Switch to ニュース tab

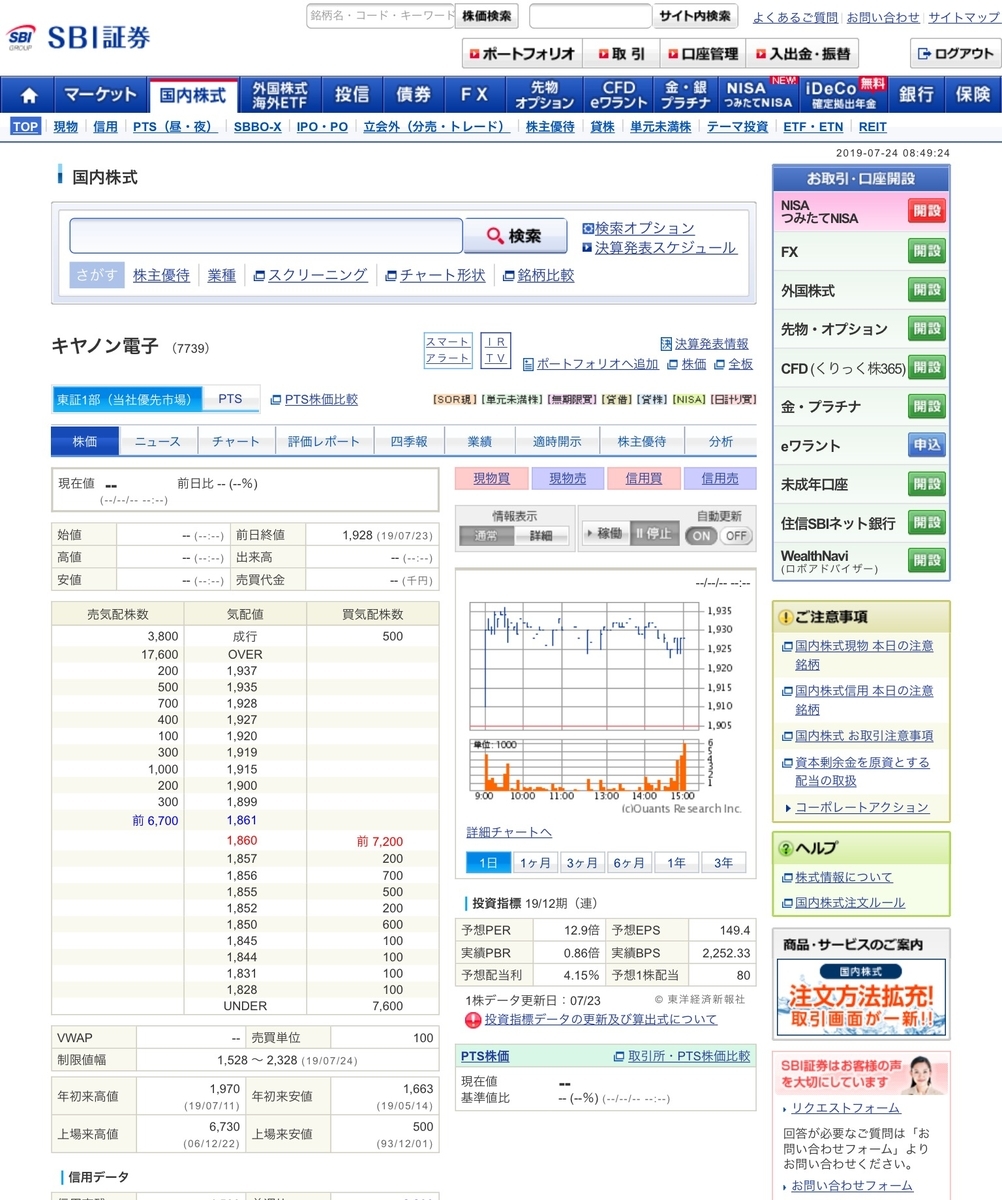(x=158, y=441)
